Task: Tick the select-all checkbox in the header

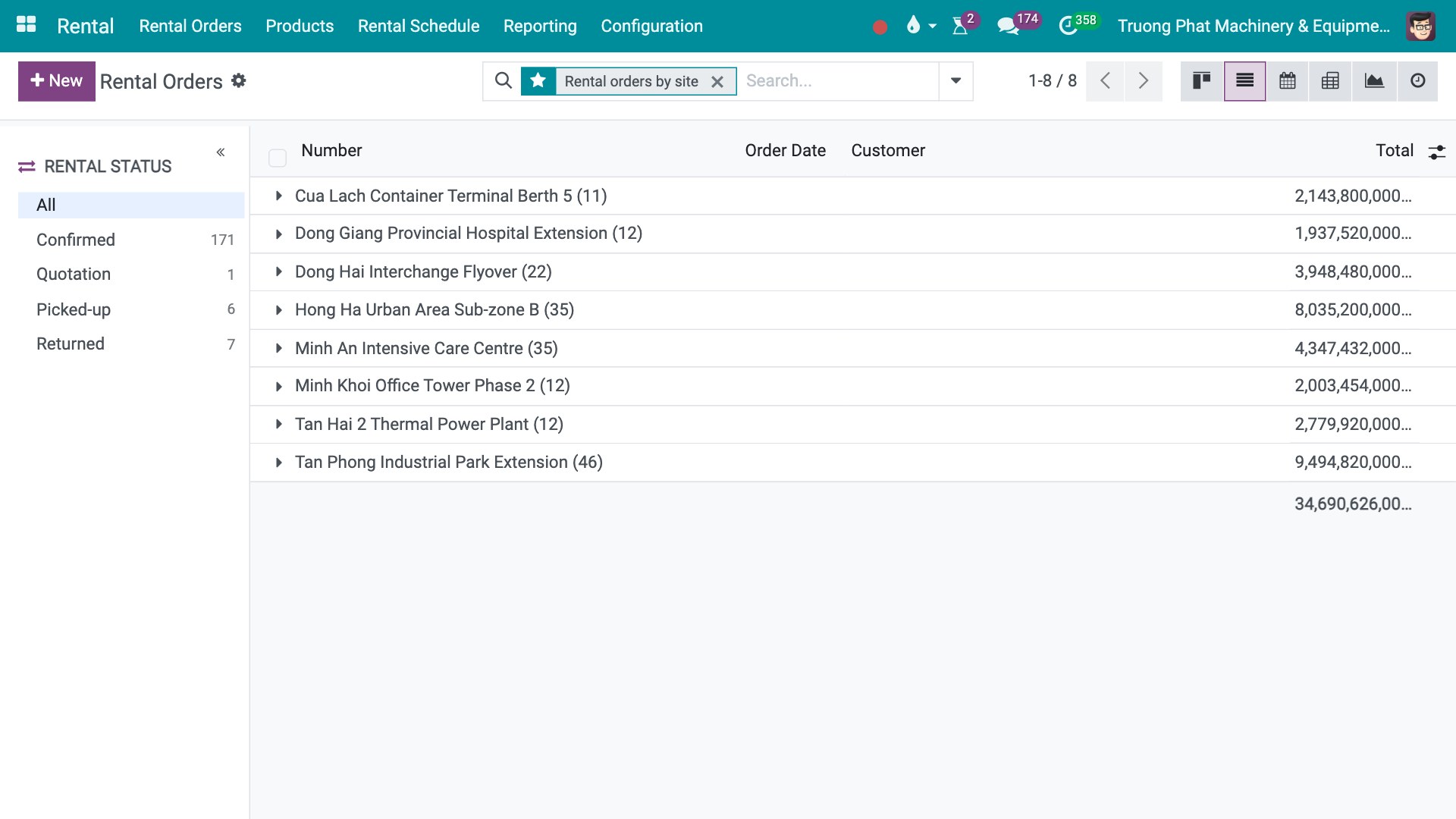Action: [x=278, y=158]
